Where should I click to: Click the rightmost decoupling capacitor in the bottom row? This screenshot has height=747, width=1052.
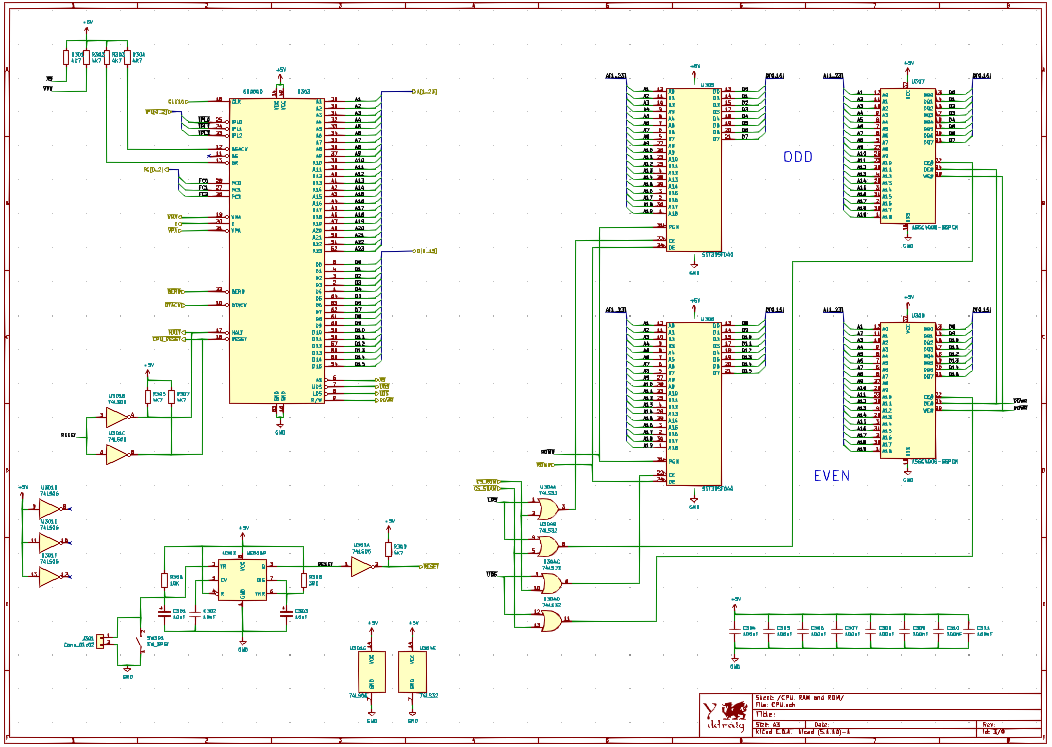969,630
